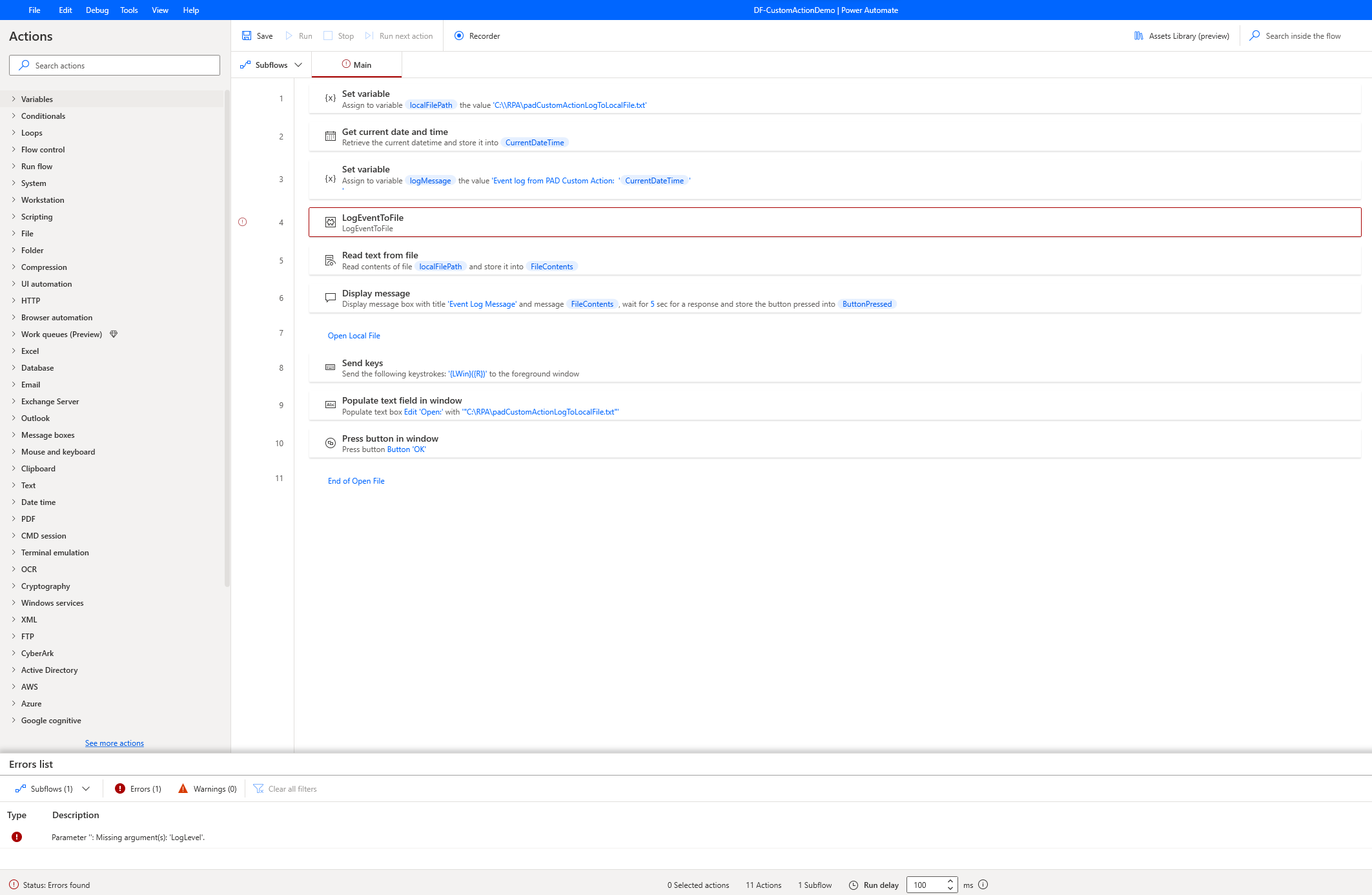Click the Run next action icon
Viewport: 1372px width, 895px height.
(369, 36)
